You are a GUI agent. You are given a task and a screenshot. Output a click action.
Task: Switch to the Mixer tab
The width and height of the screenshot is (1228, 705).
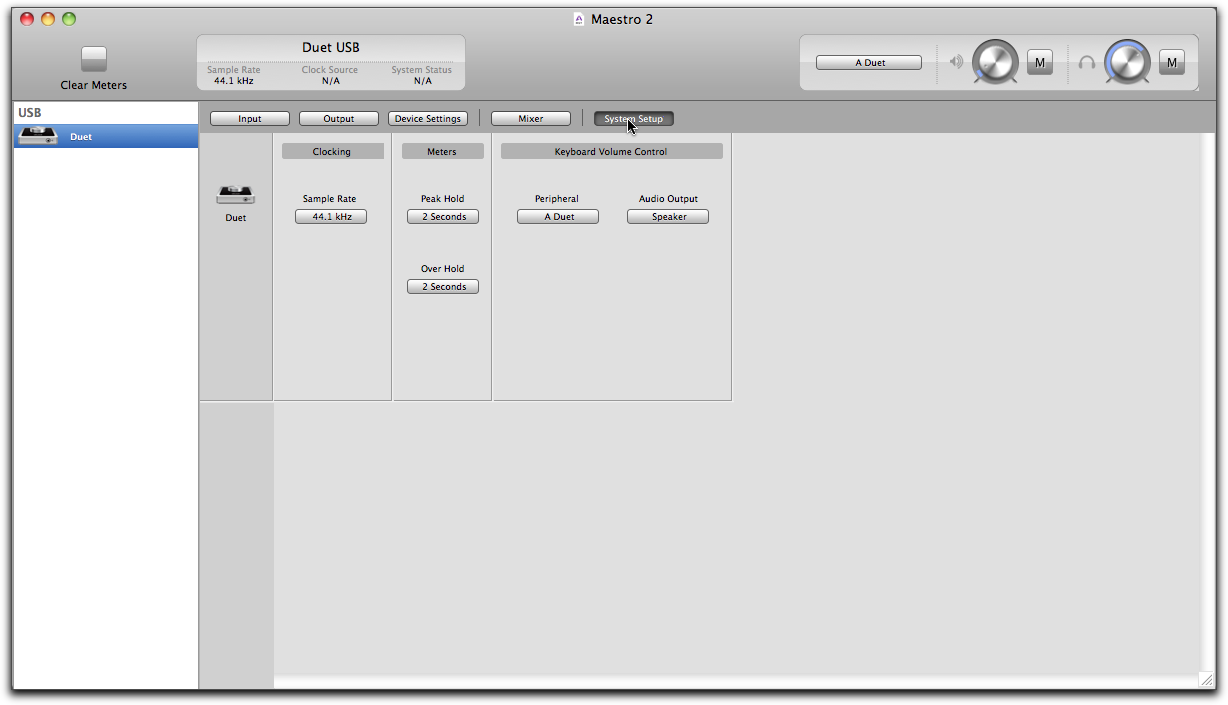(x=531, y=119)
